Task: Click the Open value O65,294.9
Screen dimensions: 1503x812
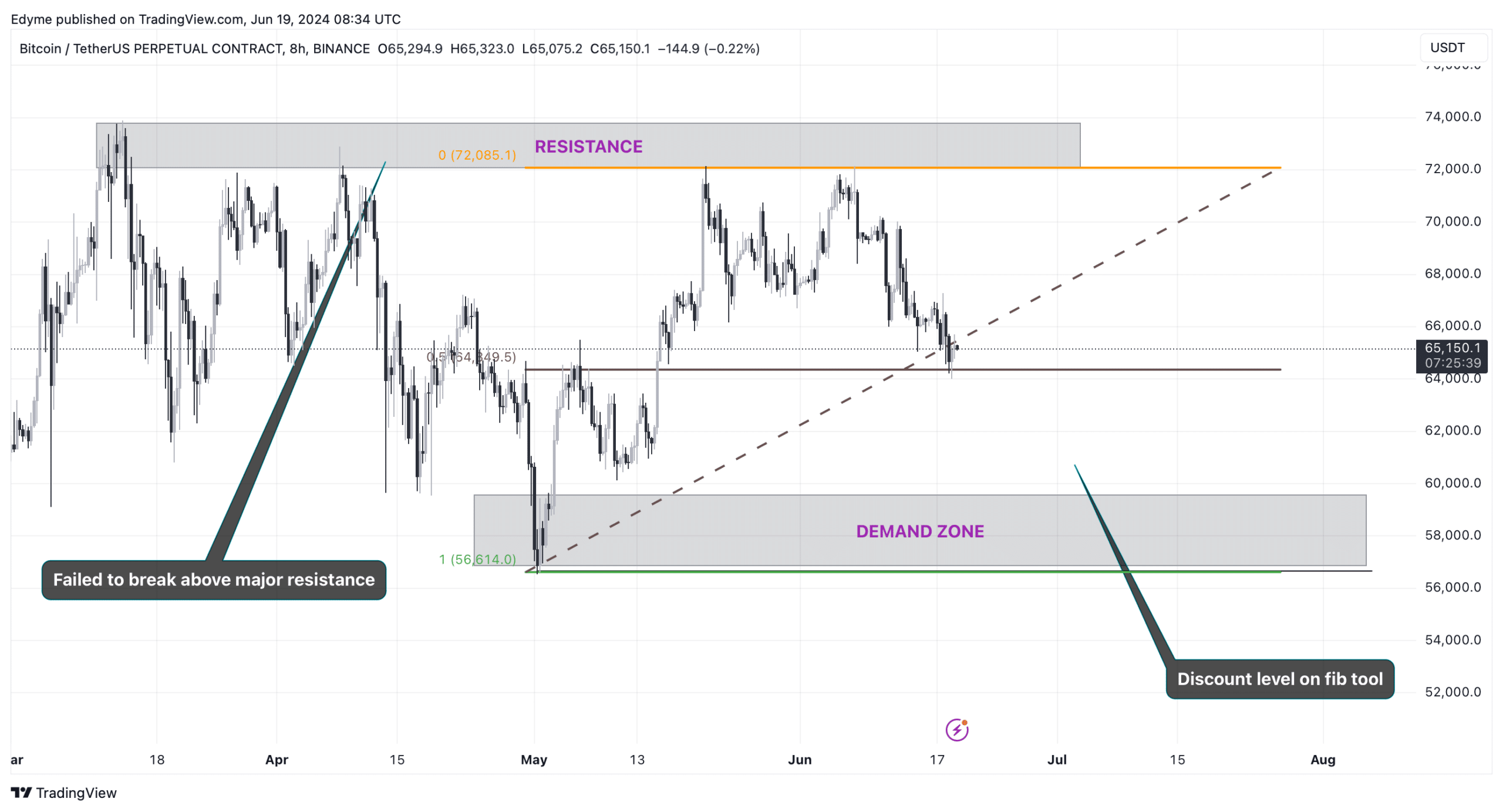Action: coord(410,49)
